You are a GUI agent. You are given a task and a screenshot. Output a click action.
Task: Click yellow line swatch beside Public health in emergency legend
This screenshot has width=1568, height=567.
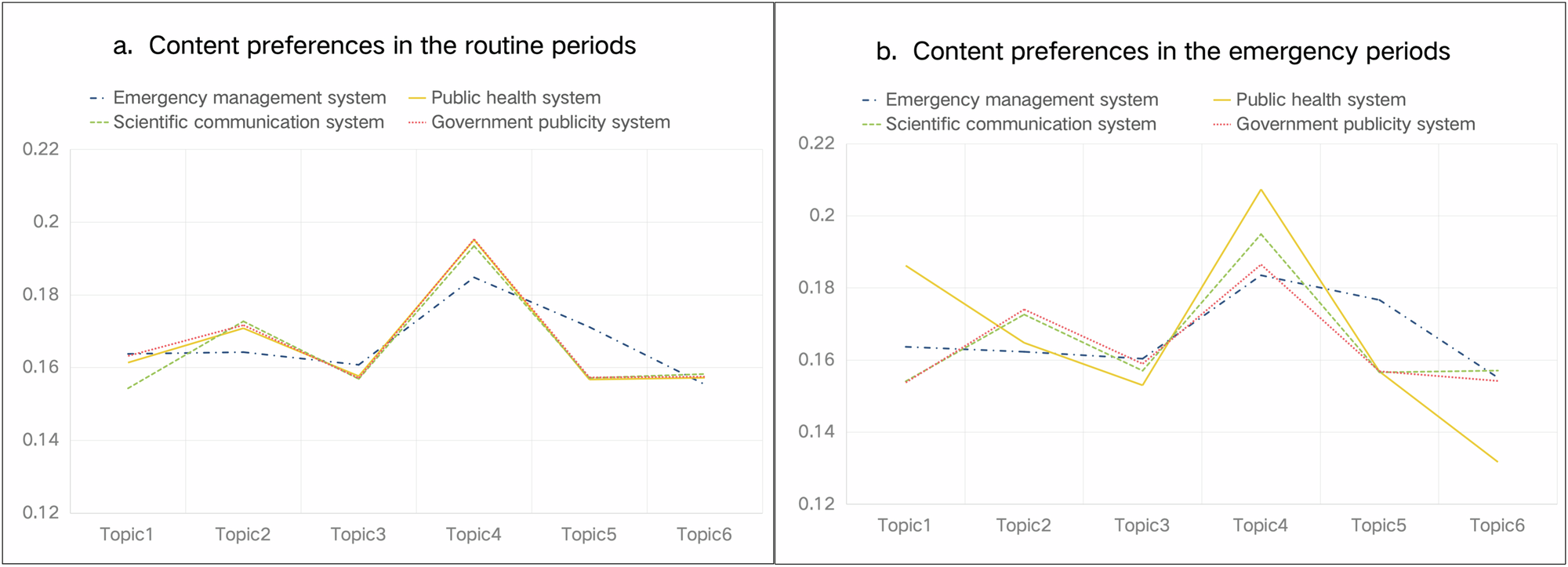coord(1221,100)
